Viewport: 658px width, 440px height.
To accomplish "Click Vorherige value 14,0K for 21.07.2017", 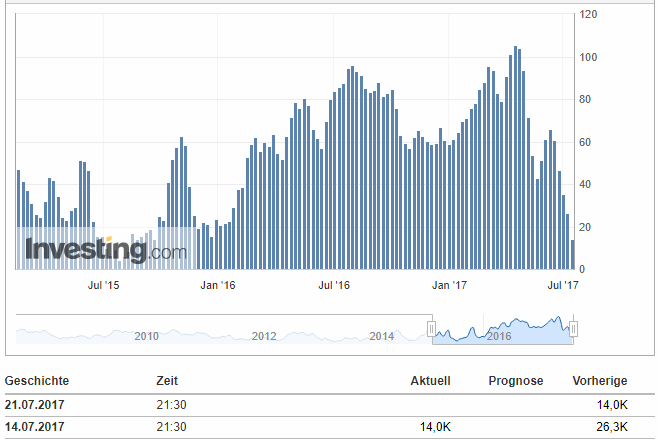I will click(x=612, y=405).
